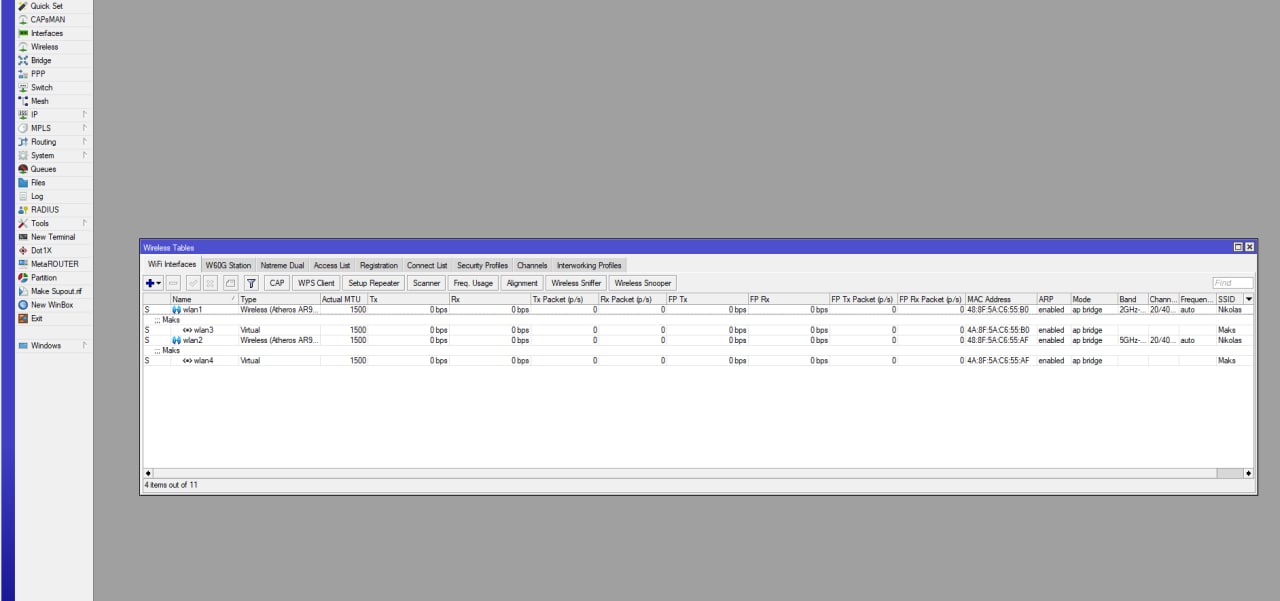Click the Alignment button

[522, 283]
